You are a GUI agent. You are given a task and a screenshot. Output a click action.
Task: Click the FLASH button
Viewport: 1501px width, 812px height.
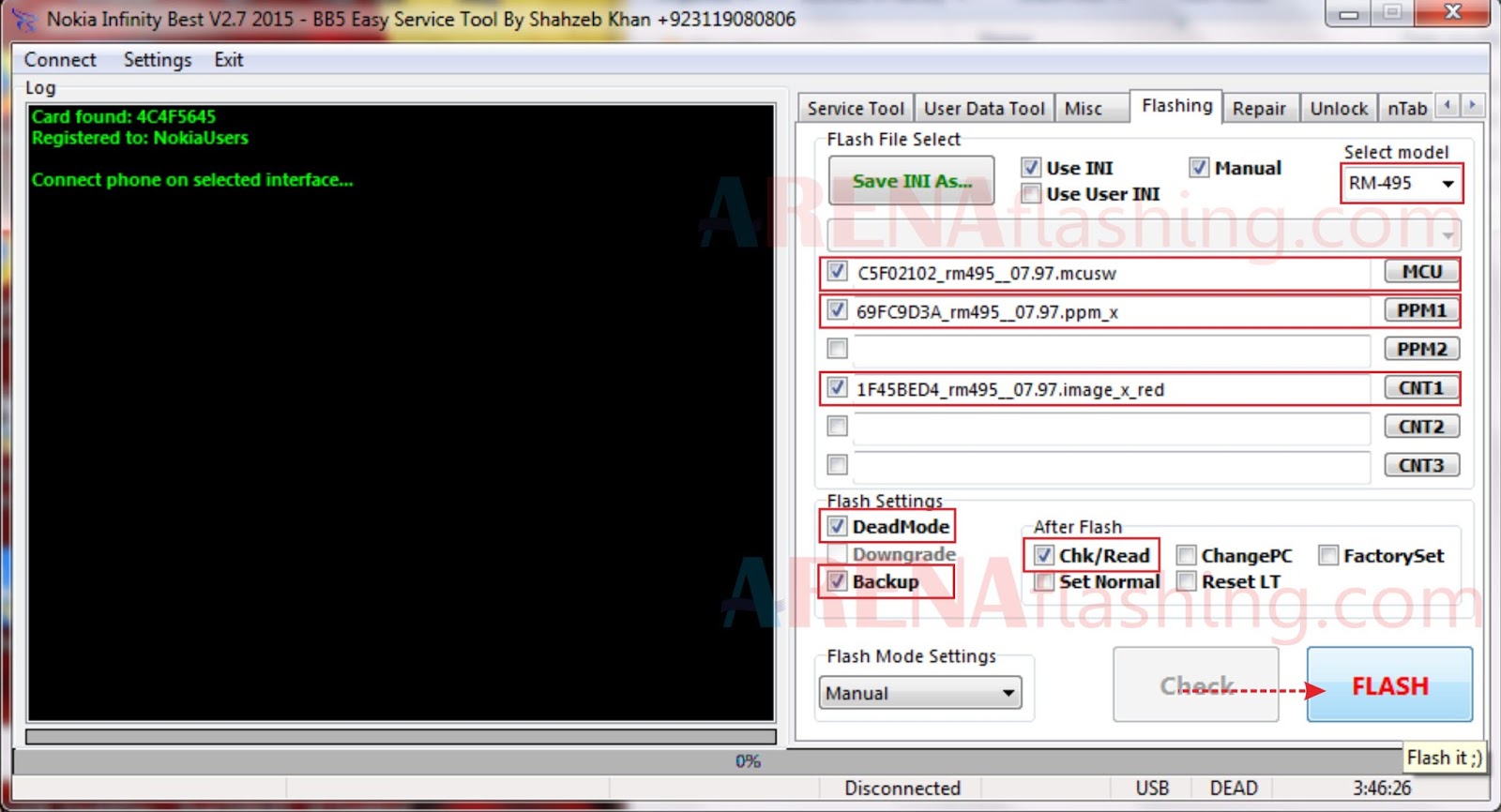pos(1389,685)
